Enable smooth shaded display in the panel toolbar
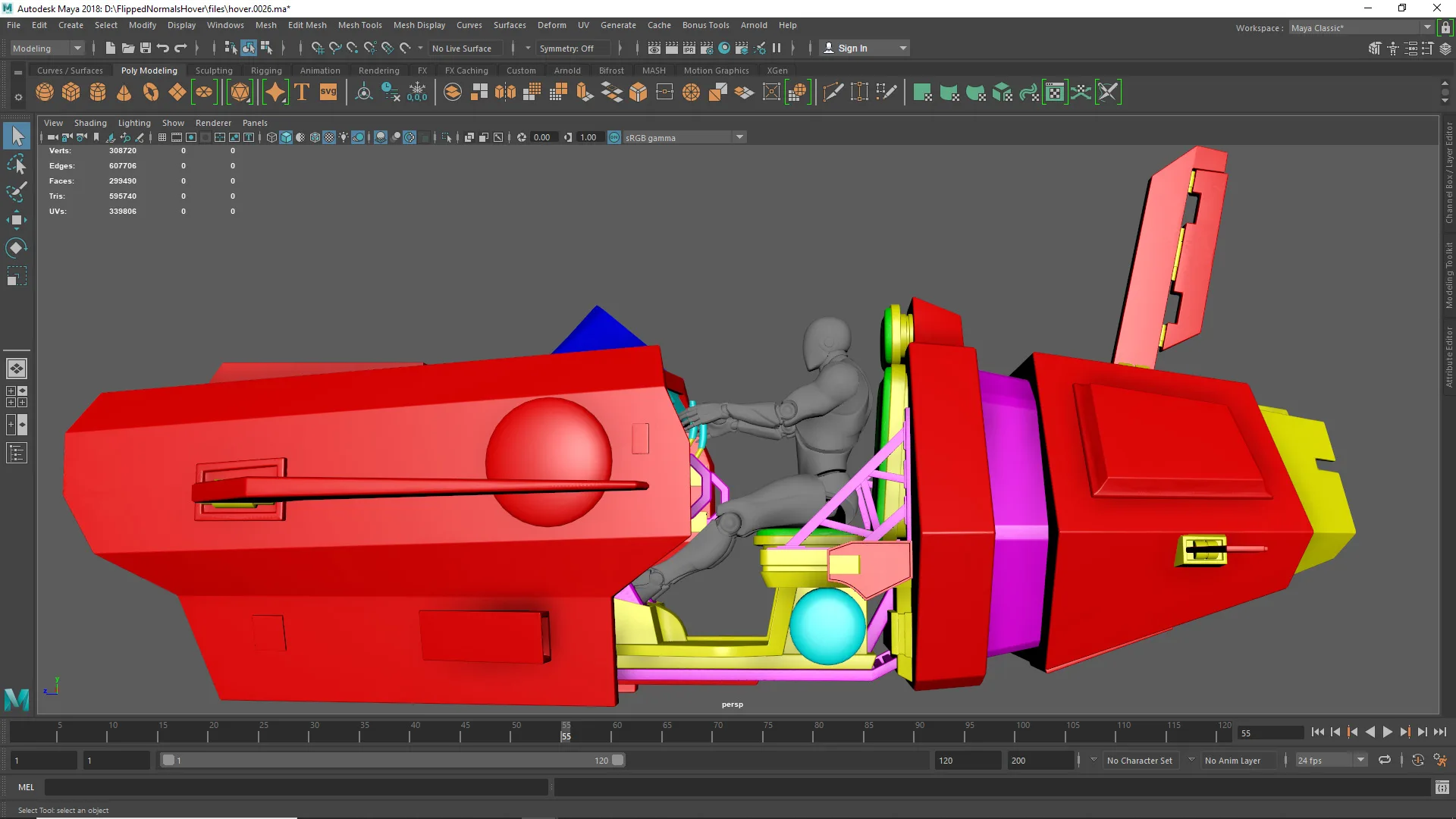The height and width of the screenshot is (819, 1456). click(x=286, y=137)
